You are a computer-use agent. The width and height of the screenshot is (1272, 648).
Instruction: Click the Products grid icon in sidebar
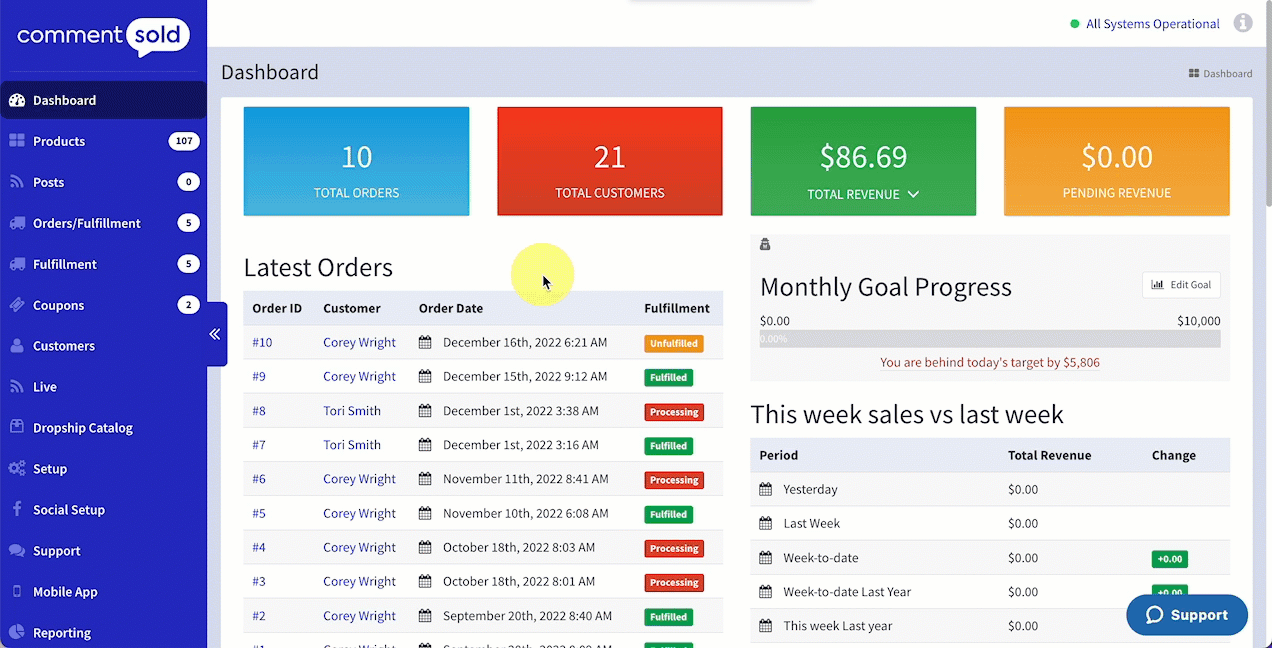tap(16, 141)
